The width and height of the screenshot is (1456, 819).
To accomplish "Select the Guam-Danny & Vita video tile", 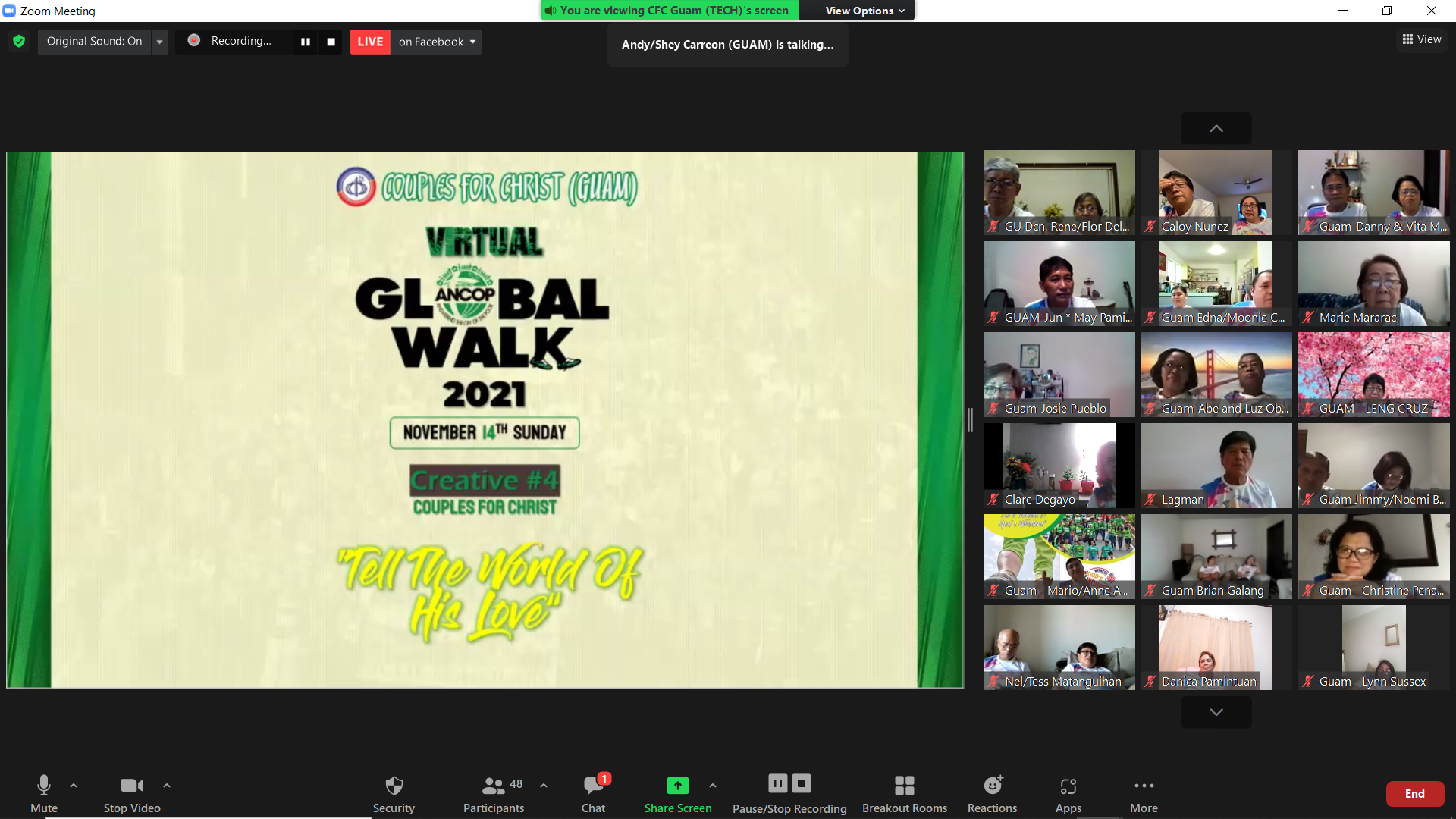I will [1373, 193].
